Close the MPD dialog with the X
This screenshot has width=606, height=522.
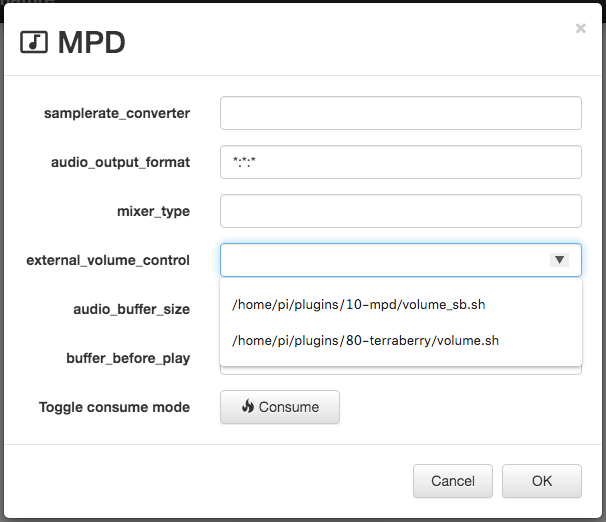tap(580, 28)
